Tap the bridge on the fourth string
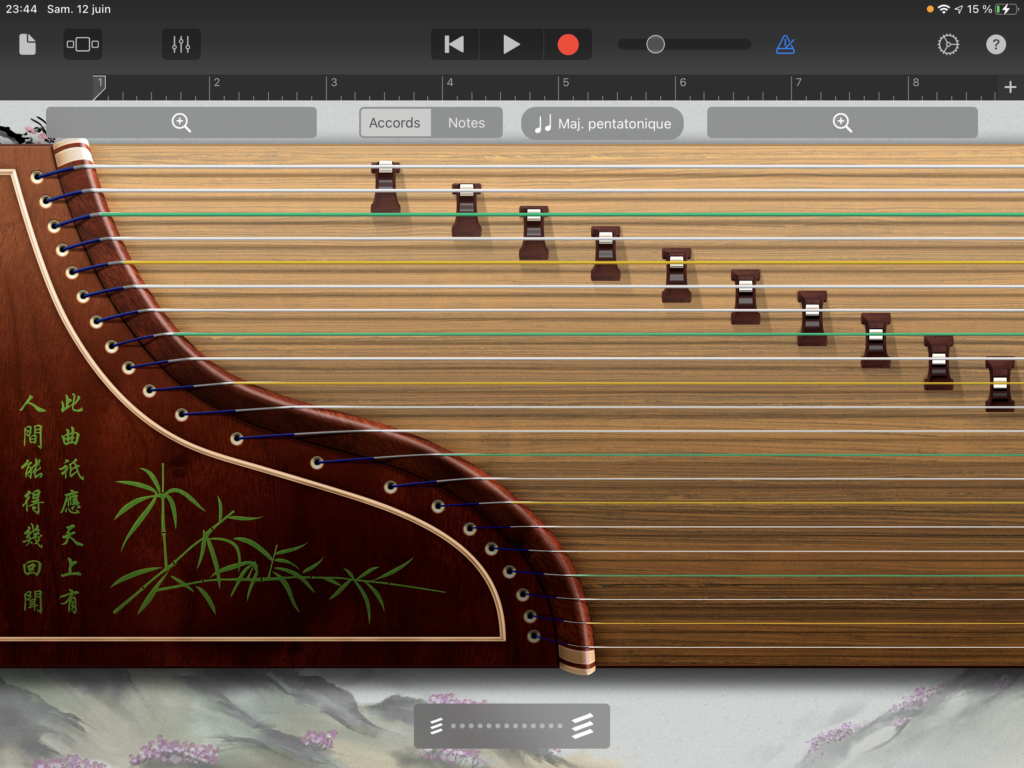Image resolution: width=1024 pixels, height=768 pixels. pyautogui.click(x=605, y=253)
